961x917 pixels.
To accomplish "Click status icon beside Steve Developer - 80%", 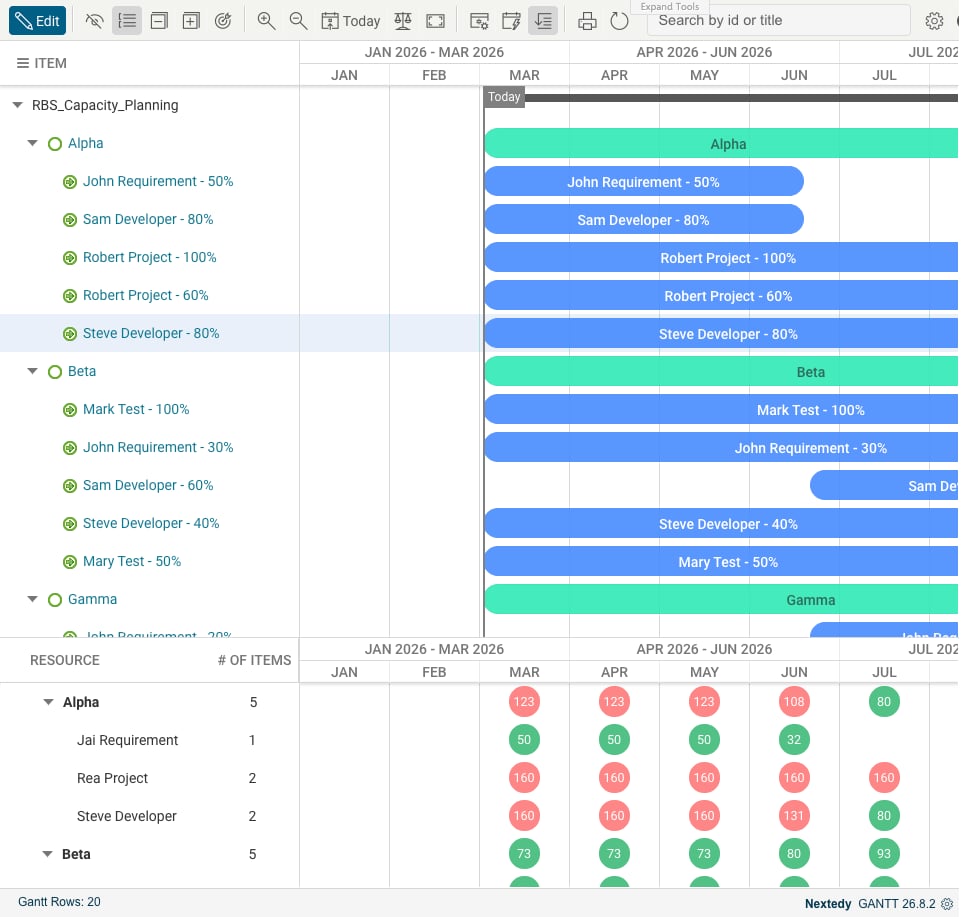I will [x=70, y=334].
